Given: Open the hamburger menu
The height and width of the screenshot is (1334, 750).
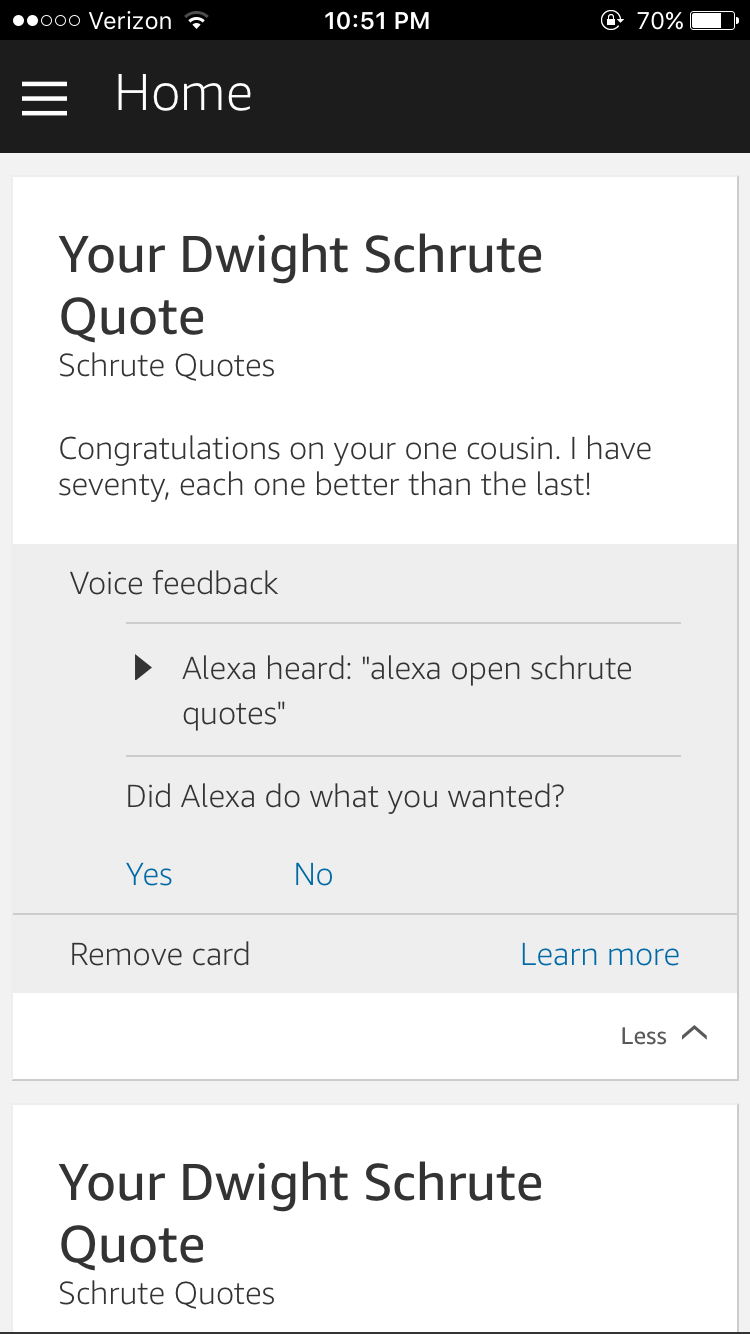Looking at the screenshot, I should tap(44, 97).
